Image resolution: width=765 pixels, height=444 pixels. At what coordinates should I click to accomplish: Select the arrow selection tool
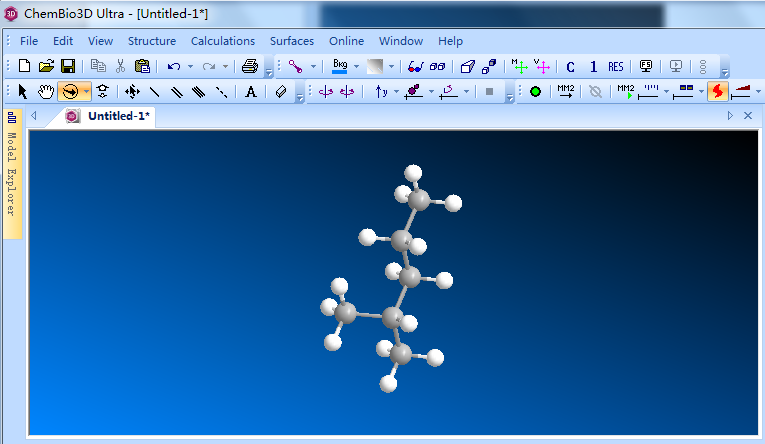tap(24, 91)
